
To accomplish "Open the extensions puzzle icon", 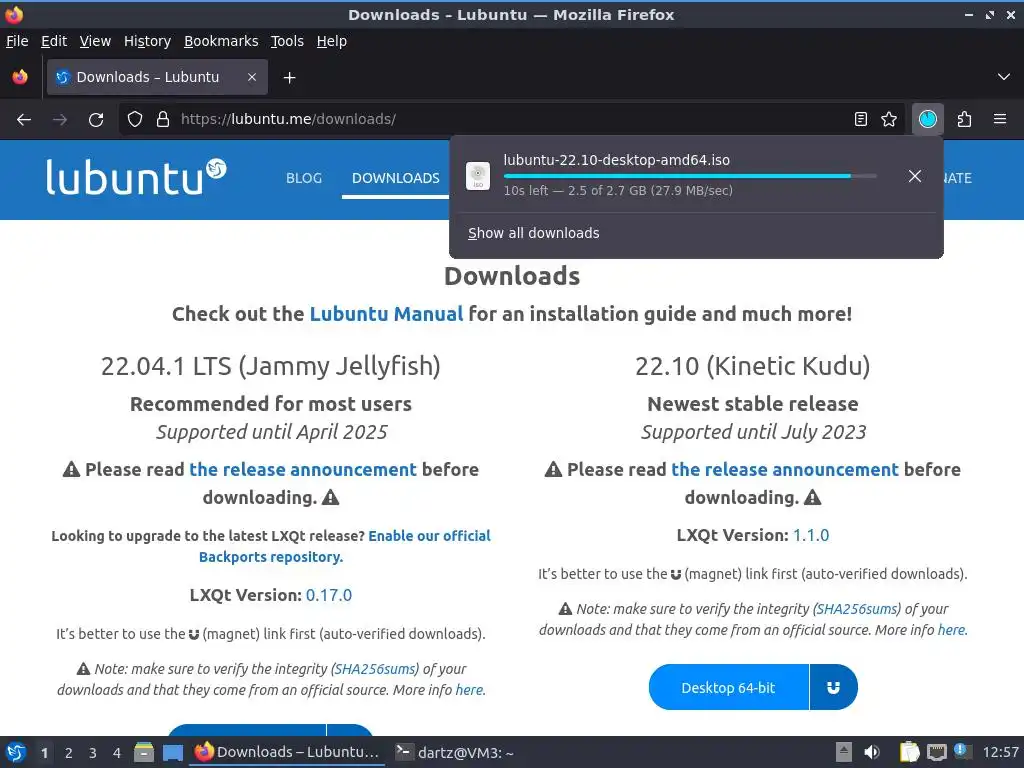I will coord(964,119).
